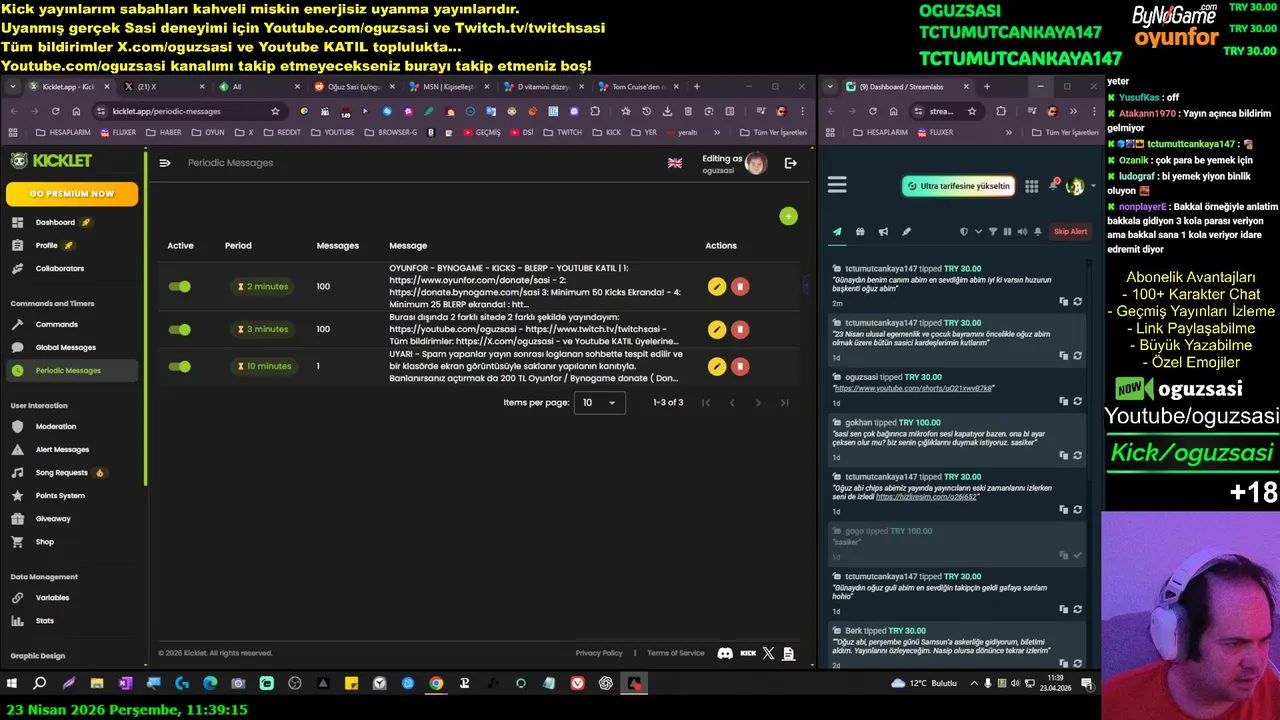Delete the 3 minutes periodic message

[x=740, y=329]
